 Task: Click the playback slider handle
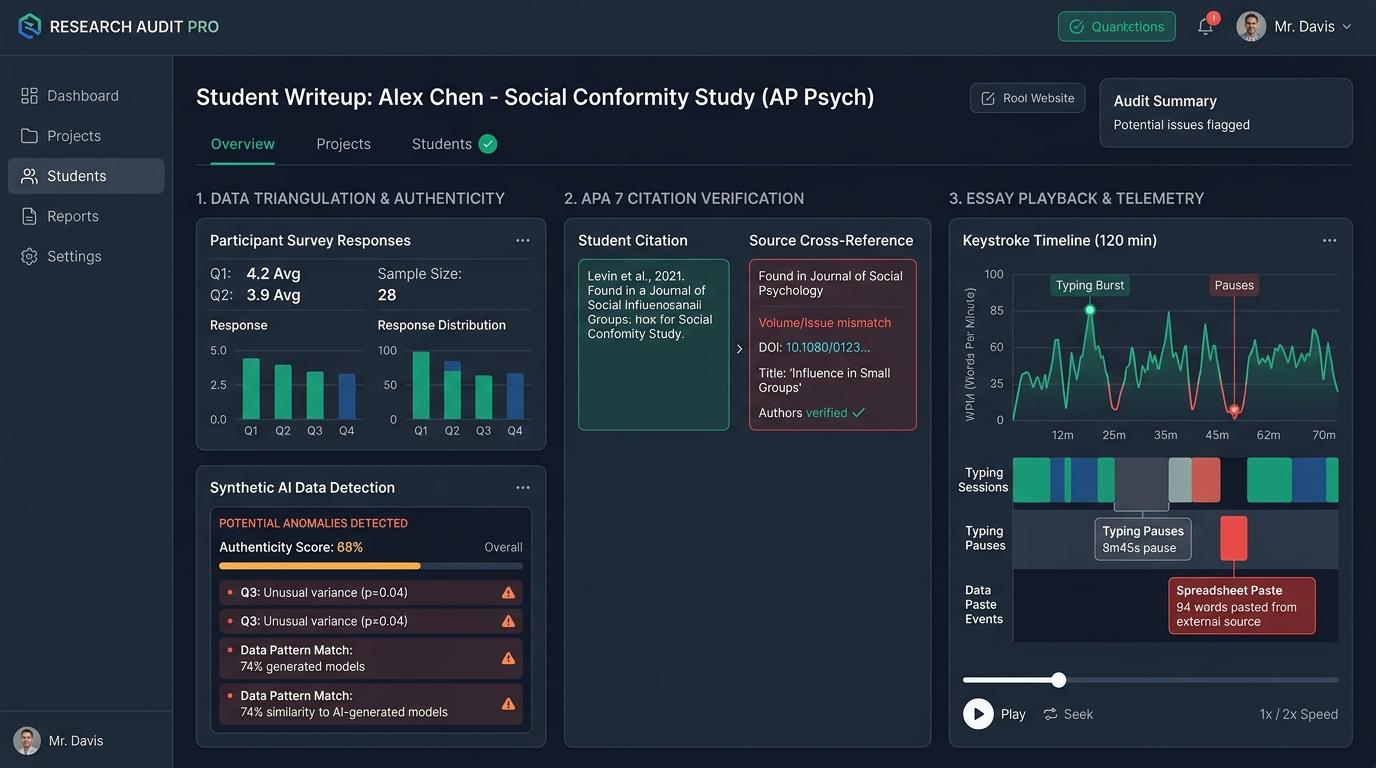coord(1059,680)
